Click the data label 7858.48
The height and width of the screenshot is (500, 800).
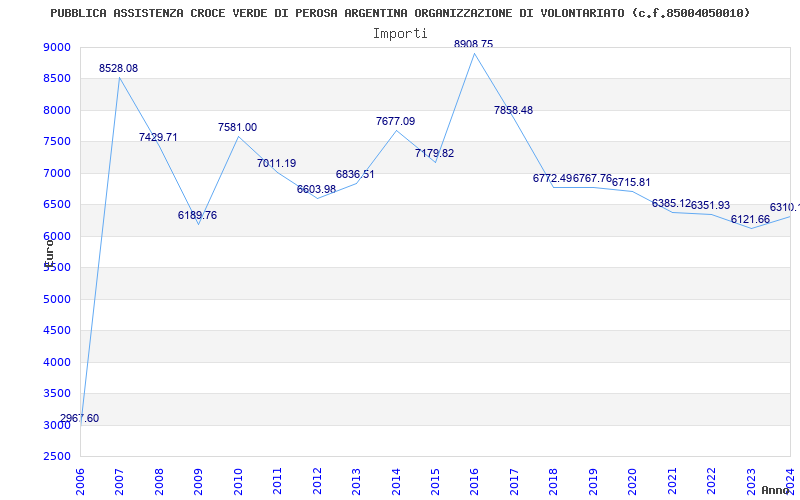[x=513, y=110]
